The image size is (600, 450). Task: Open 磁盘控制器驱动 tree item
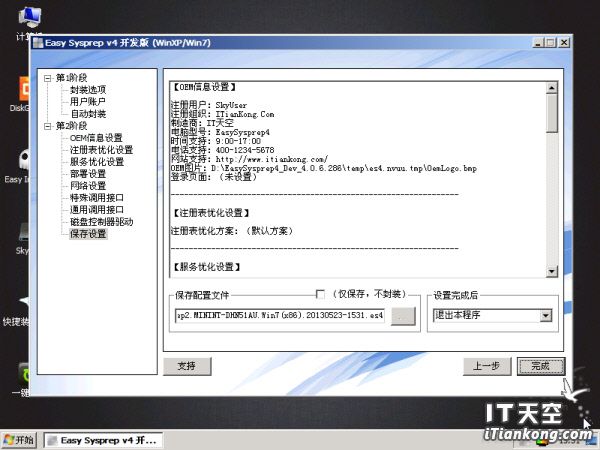click(101, 222)
